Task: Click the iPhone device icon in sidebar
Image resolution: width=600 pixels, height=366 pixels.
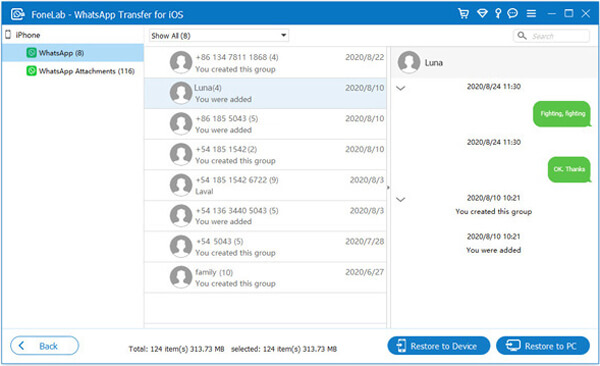Action: point(8,35)
